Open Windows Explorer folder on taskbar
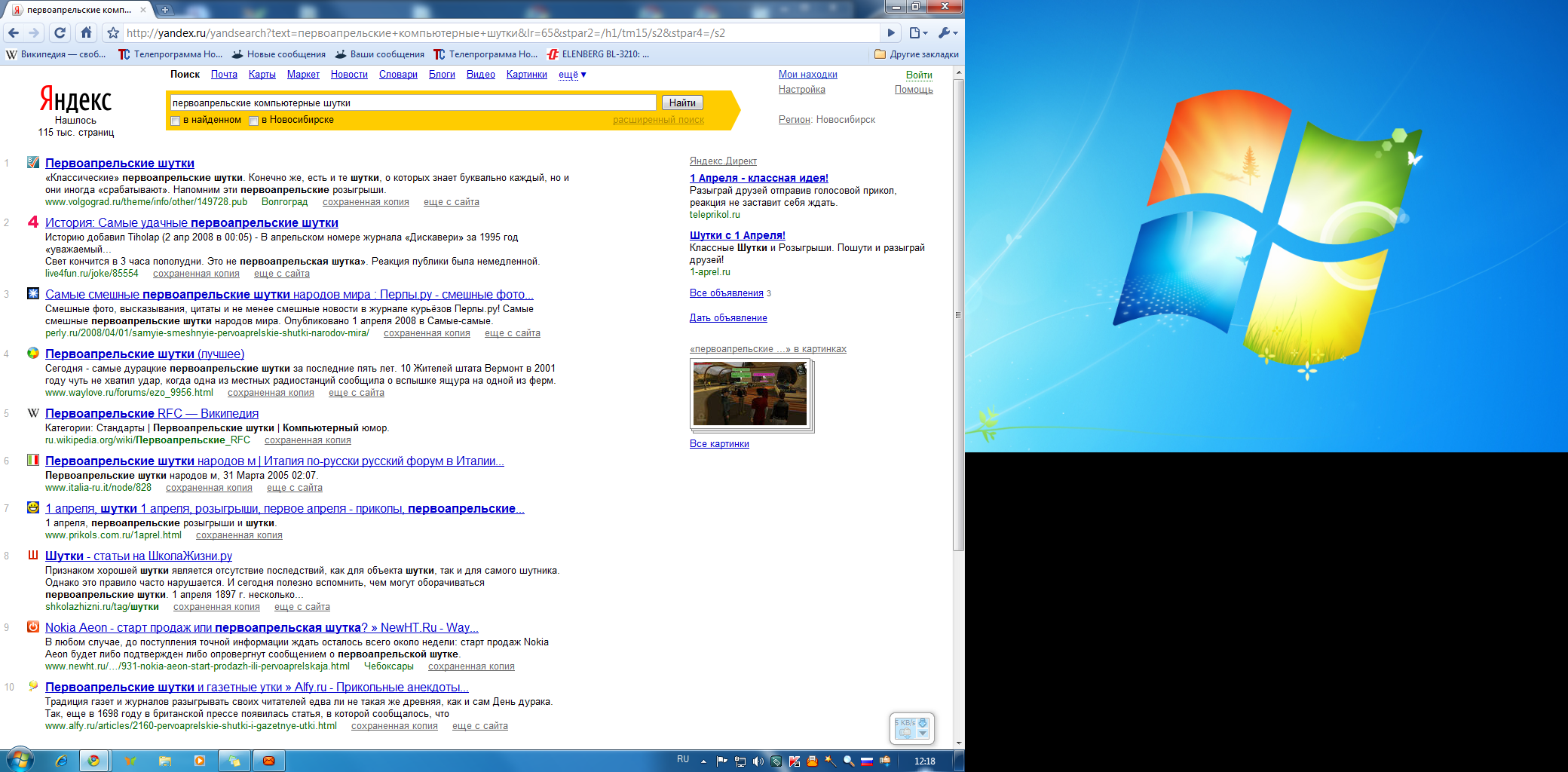The height and width of the screenshot is (772, 1568). pyautogui.click(x=165, y=761)
